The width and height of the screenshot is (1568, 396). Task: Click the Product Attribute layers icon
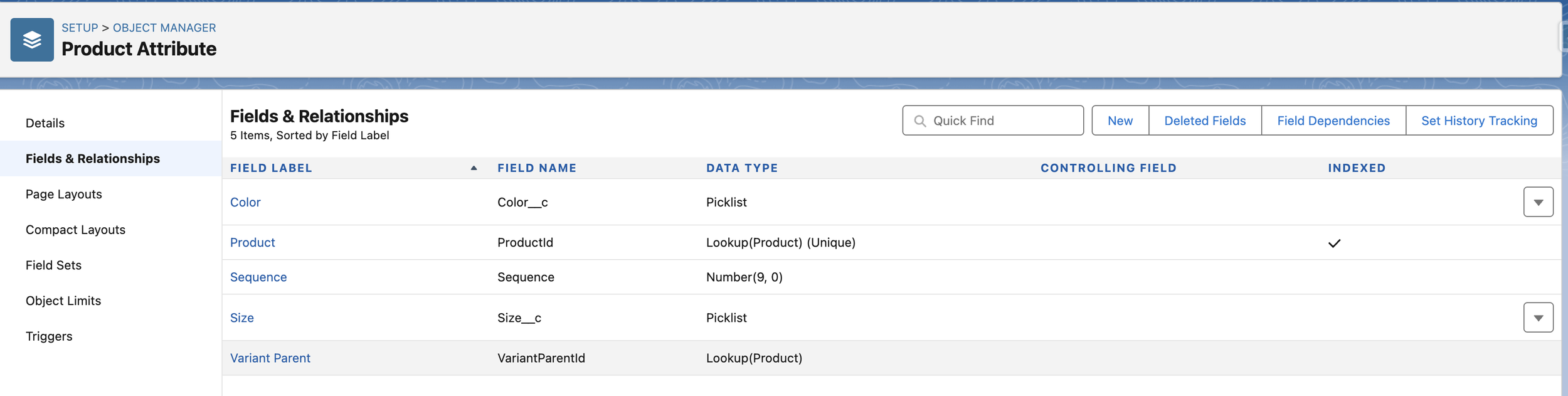pyautogui.click(x=32, y=40)
